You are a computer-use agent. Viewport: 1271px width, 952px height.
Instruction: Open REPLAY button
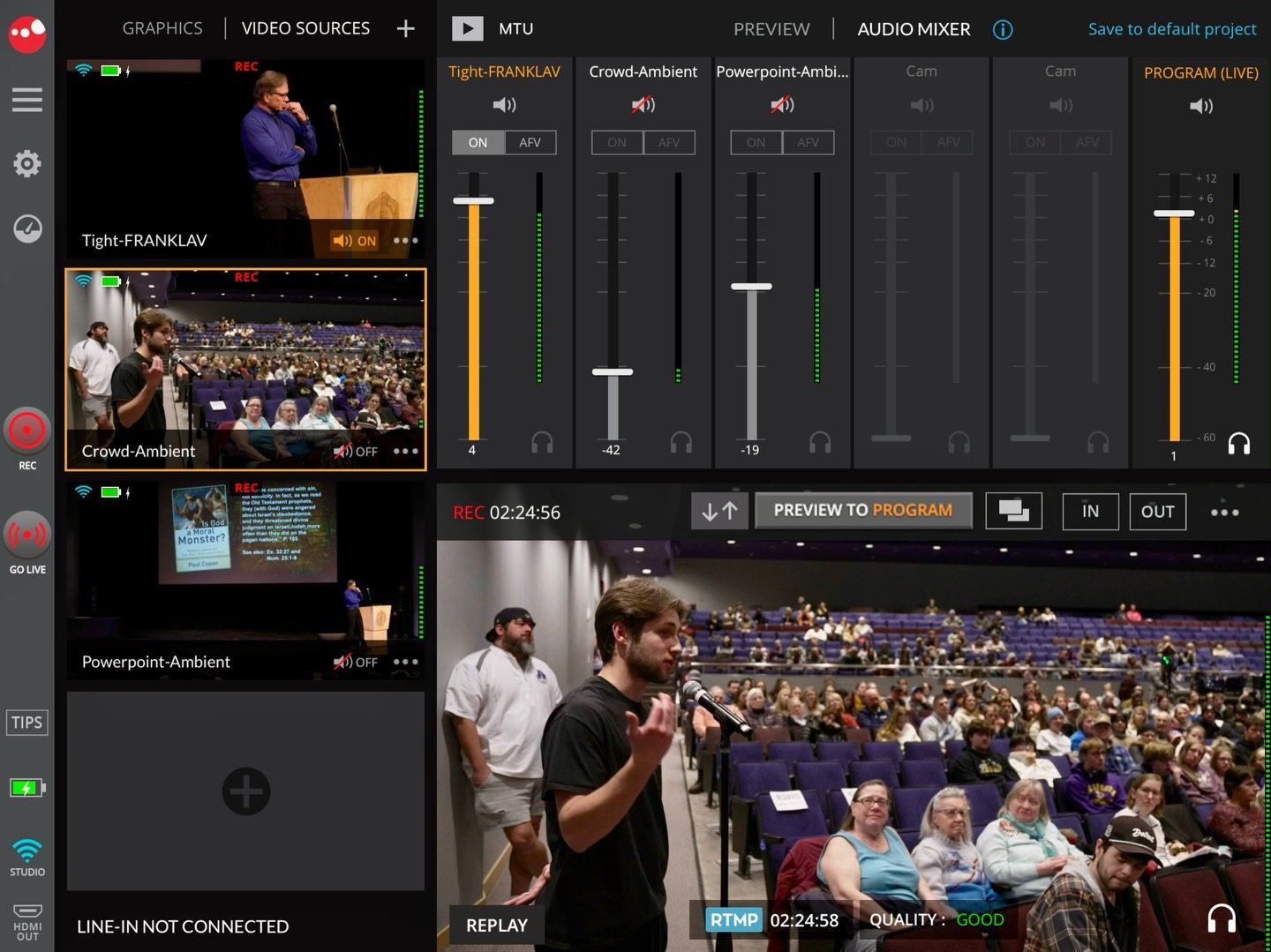click(497, 925)
